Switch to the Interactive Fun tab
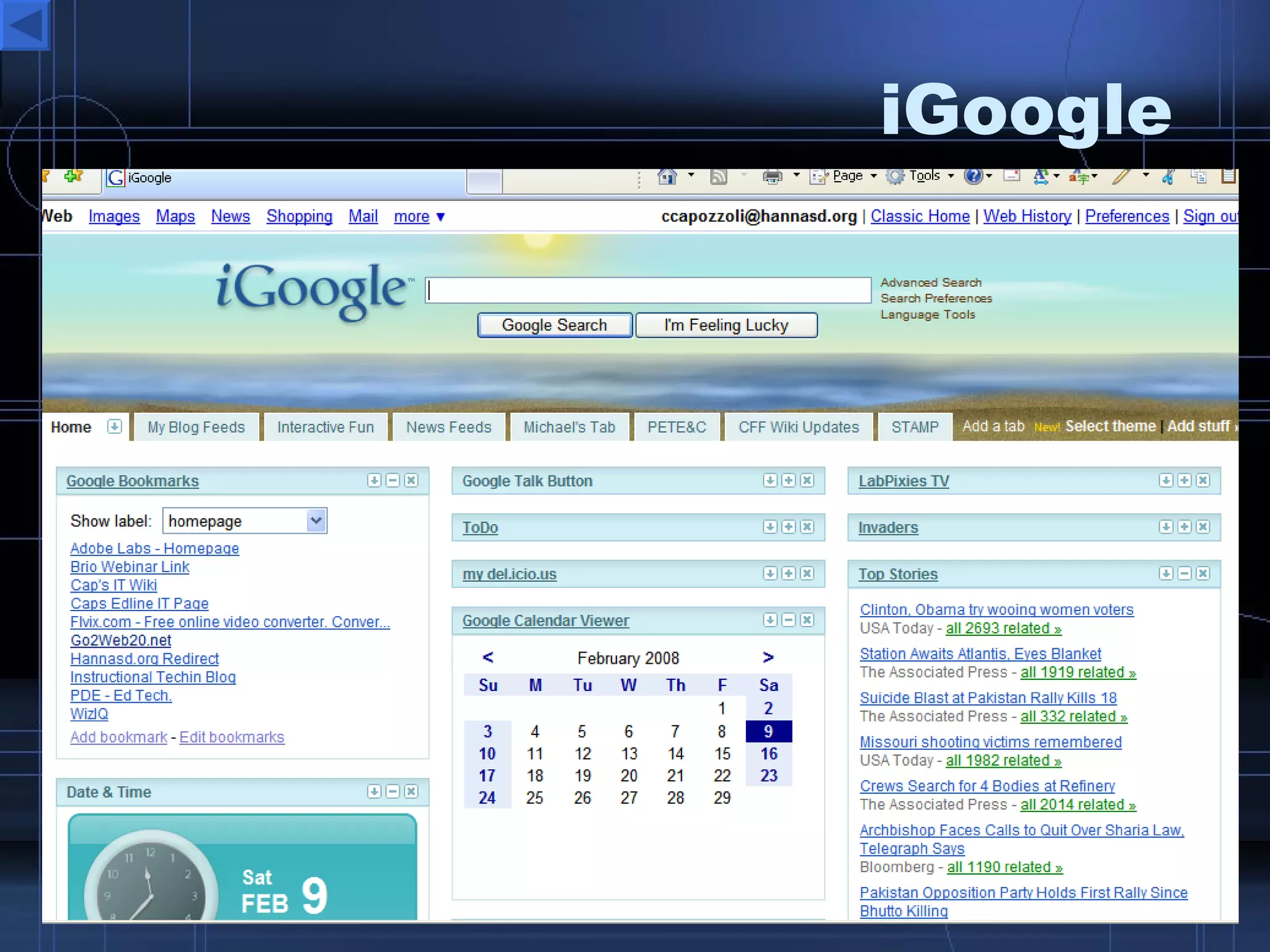Image resolution: width=1270 pixels, height=952 pixels. pos(326,427)
